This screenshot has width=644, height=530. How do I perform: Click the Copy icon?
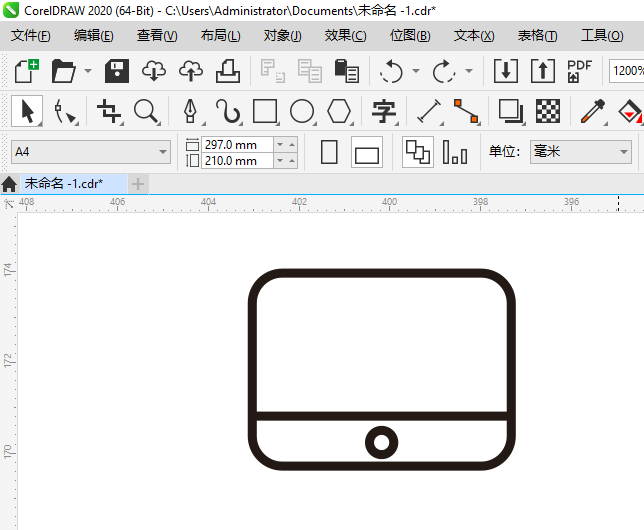tap(310, 71)
